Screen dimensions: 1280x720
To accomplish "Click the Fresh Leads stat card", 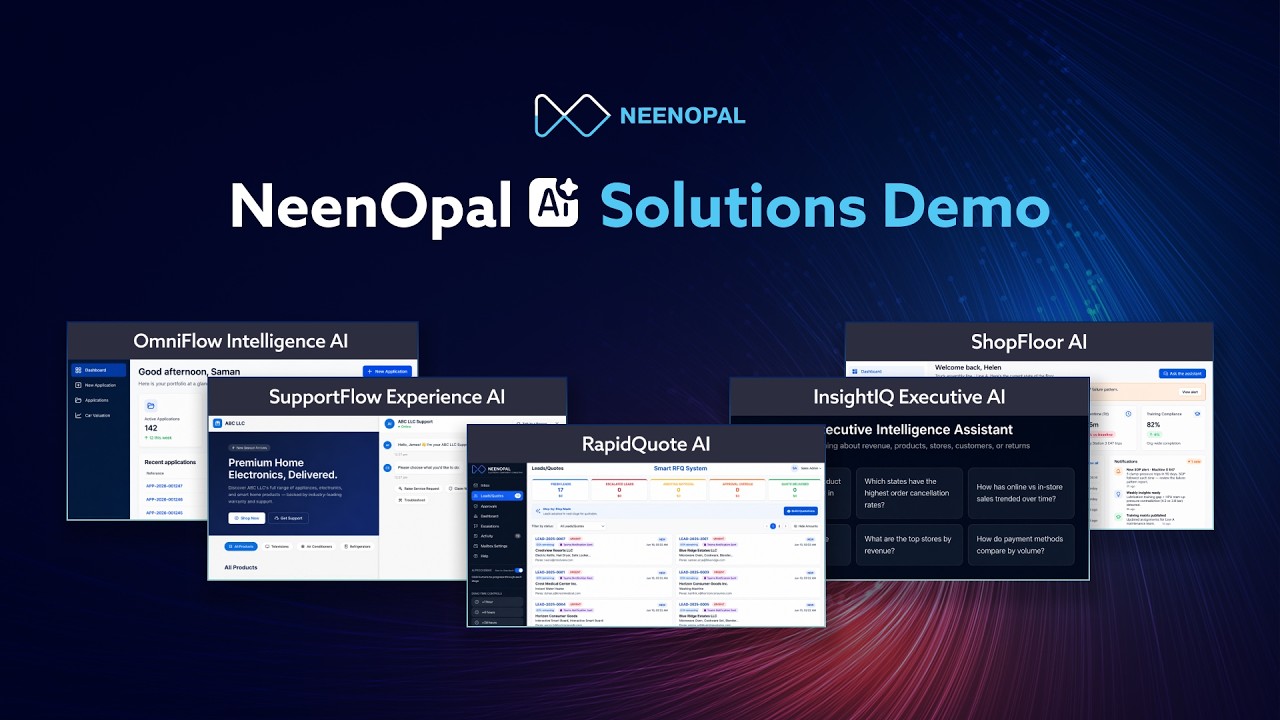I will [560, 488].
